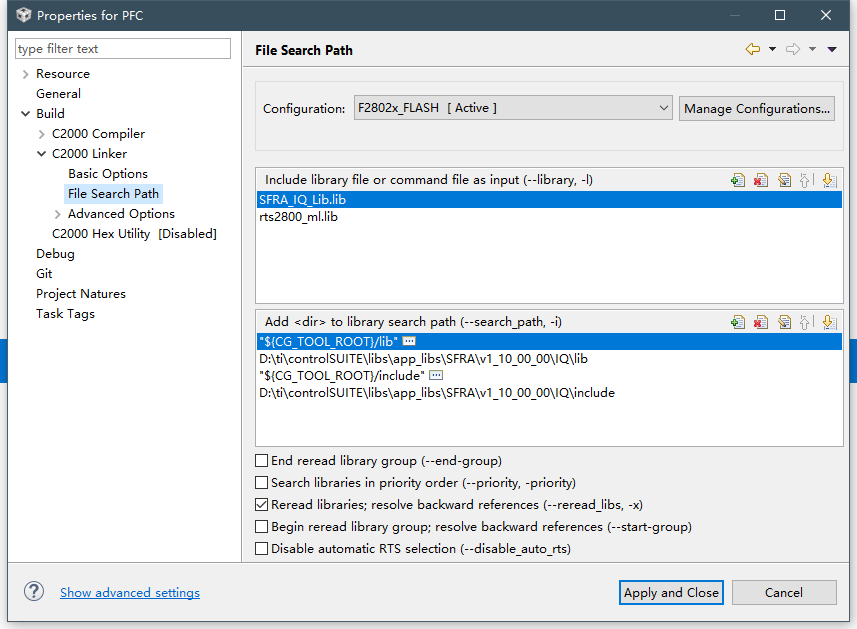Viewport: 857px width, 629px height.
Task: Click Add icon in library file list
Action: (738, 180)
